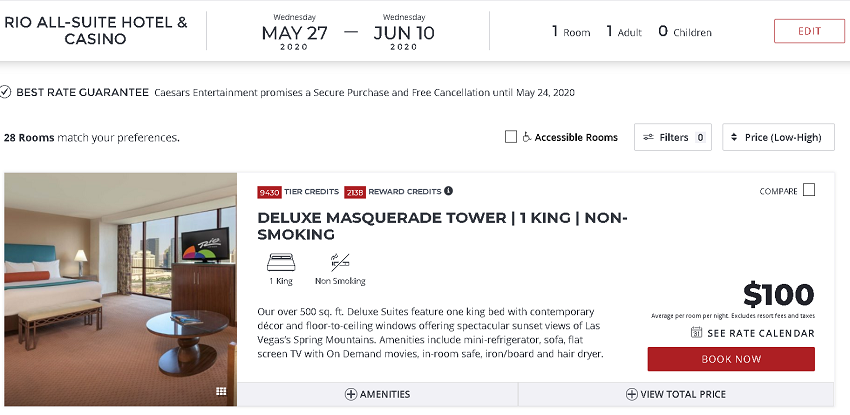Image resolution: width=850 pixels, height=415 pixels.
Task: Enable the Accessible Rooms checkbox
Action: point(511,137)
